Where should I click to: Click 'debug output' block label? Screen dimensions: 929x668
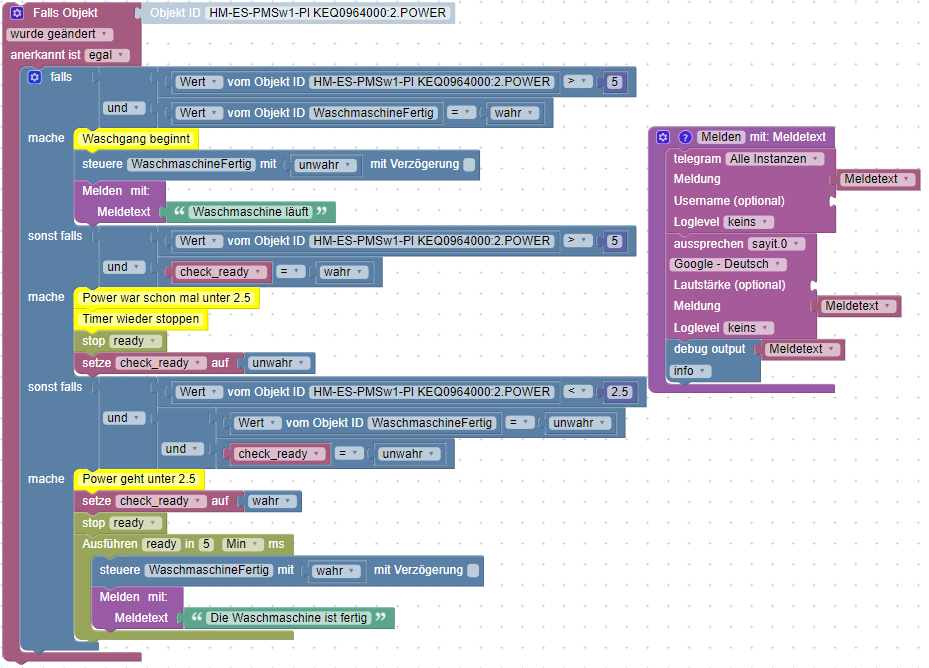709,349
